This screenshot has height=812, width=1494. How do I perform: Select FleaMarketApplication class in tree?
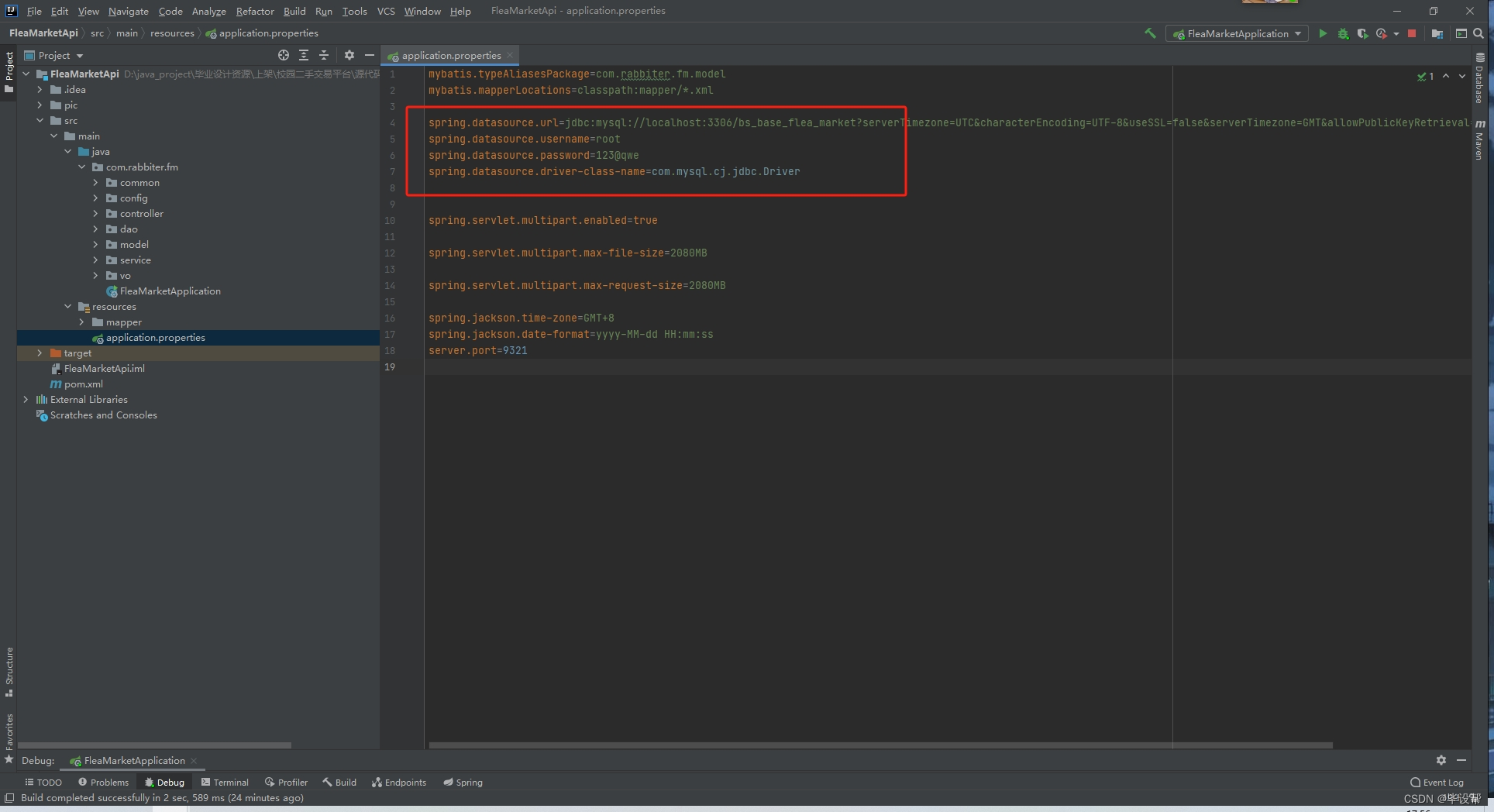[170, 291]
